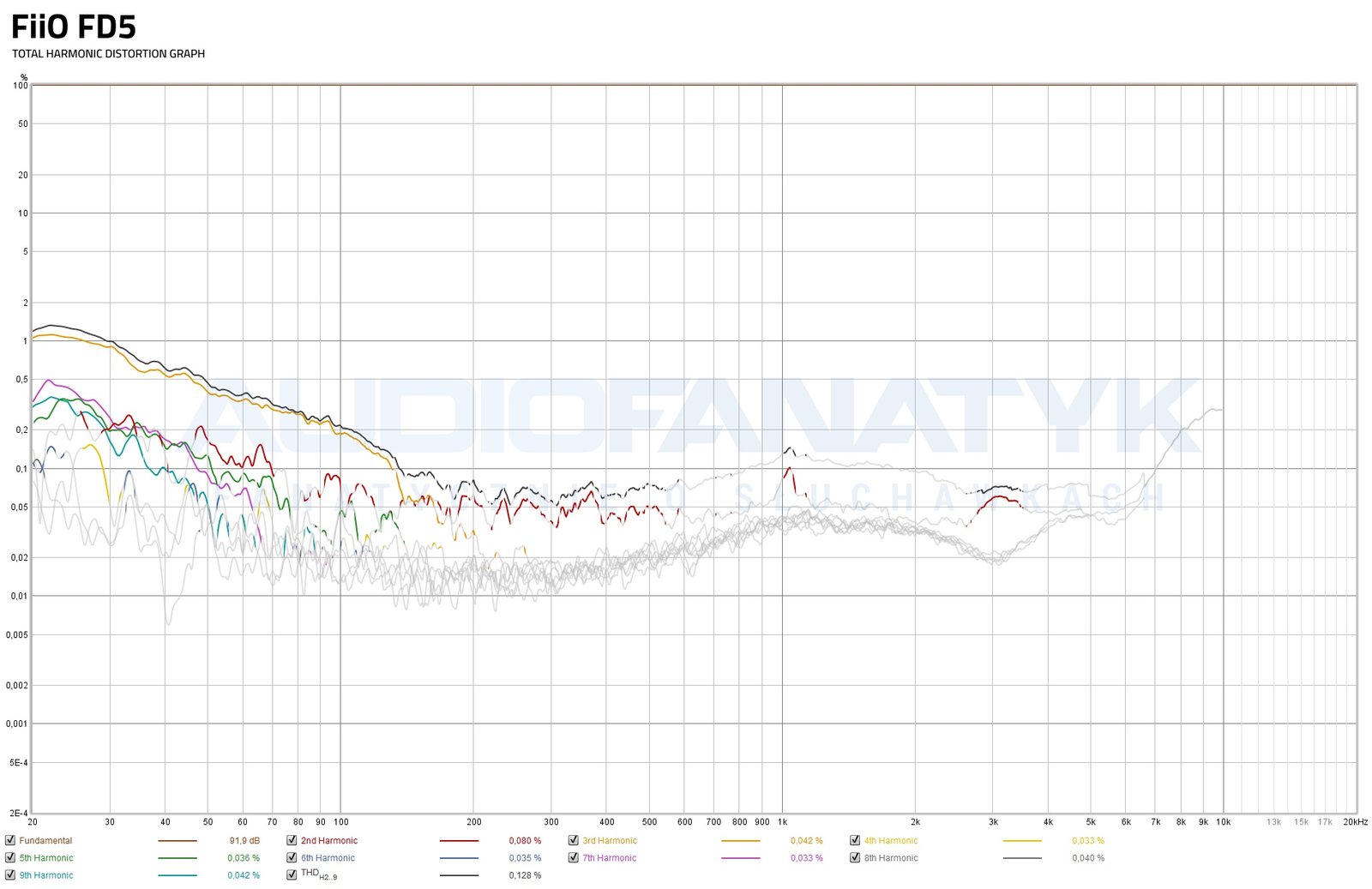Click the magenta 7th Harmonic line swatch
The width and height of the screenshot is (1372, 889).
pos(740,858)
